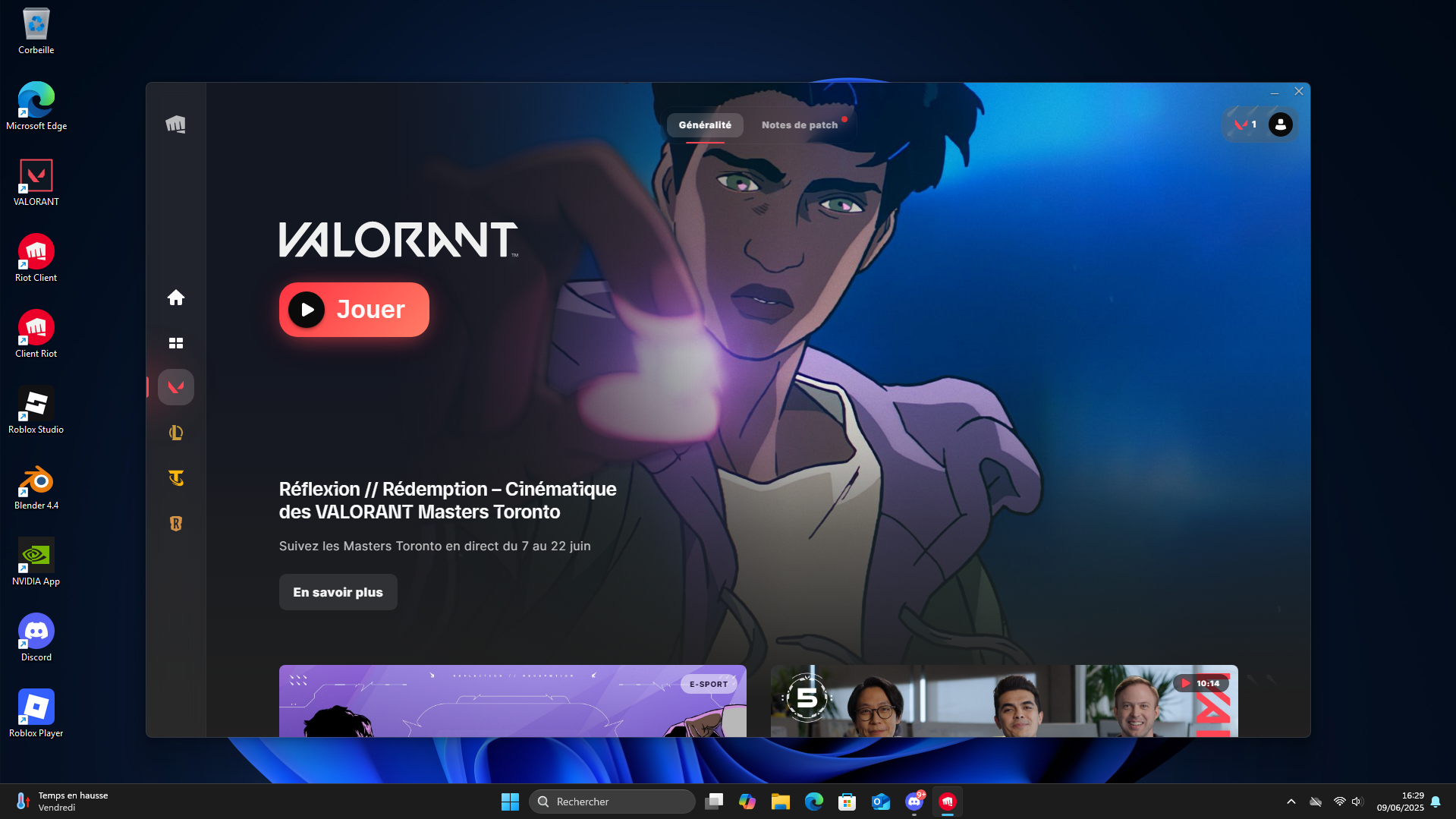
Task: Click the OneDrive cloud tray icon
Action: [x=1316, y=802]
